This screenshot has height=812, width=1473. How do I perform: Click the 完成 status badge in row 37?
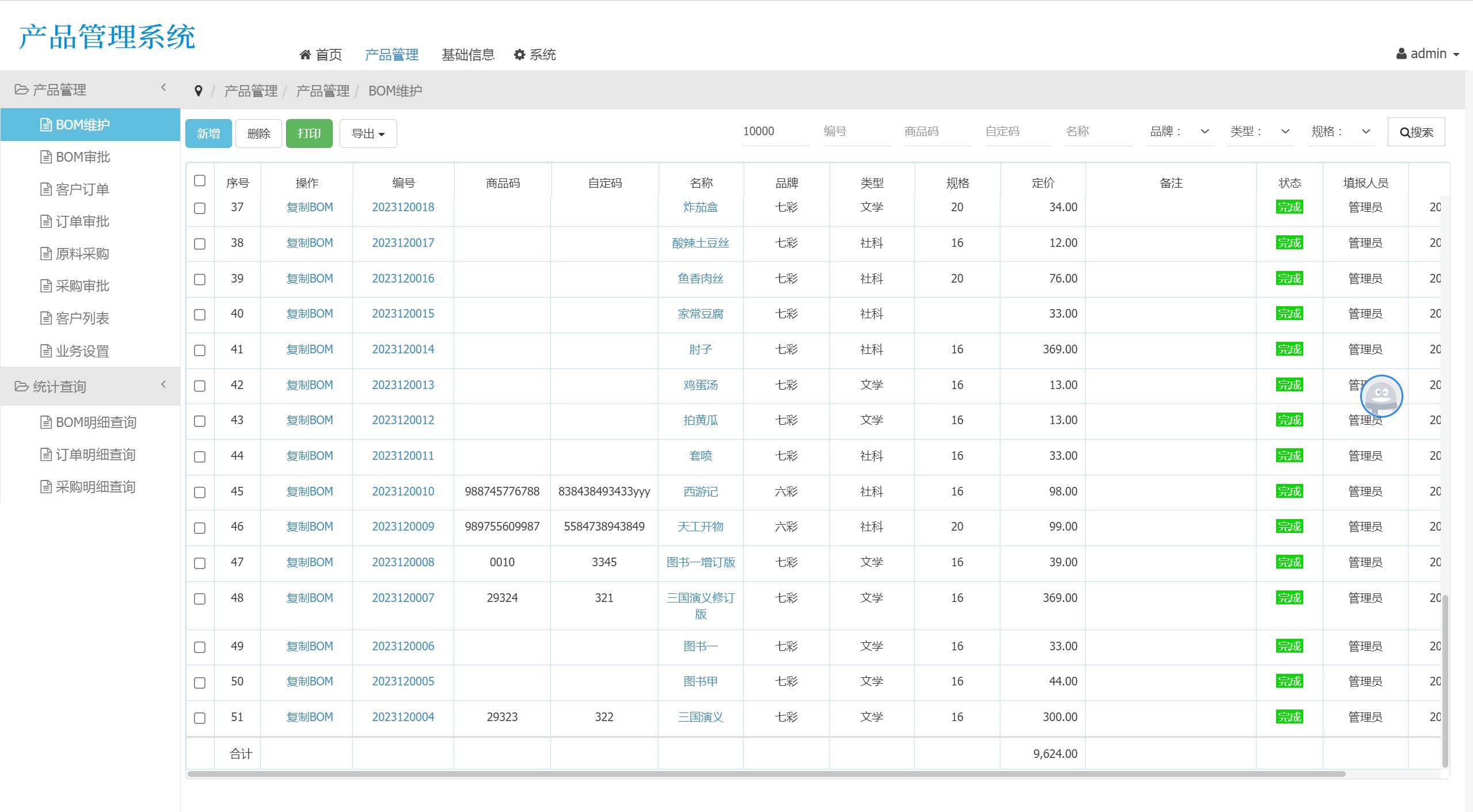pyautogui.click(x=1289, y=207)
